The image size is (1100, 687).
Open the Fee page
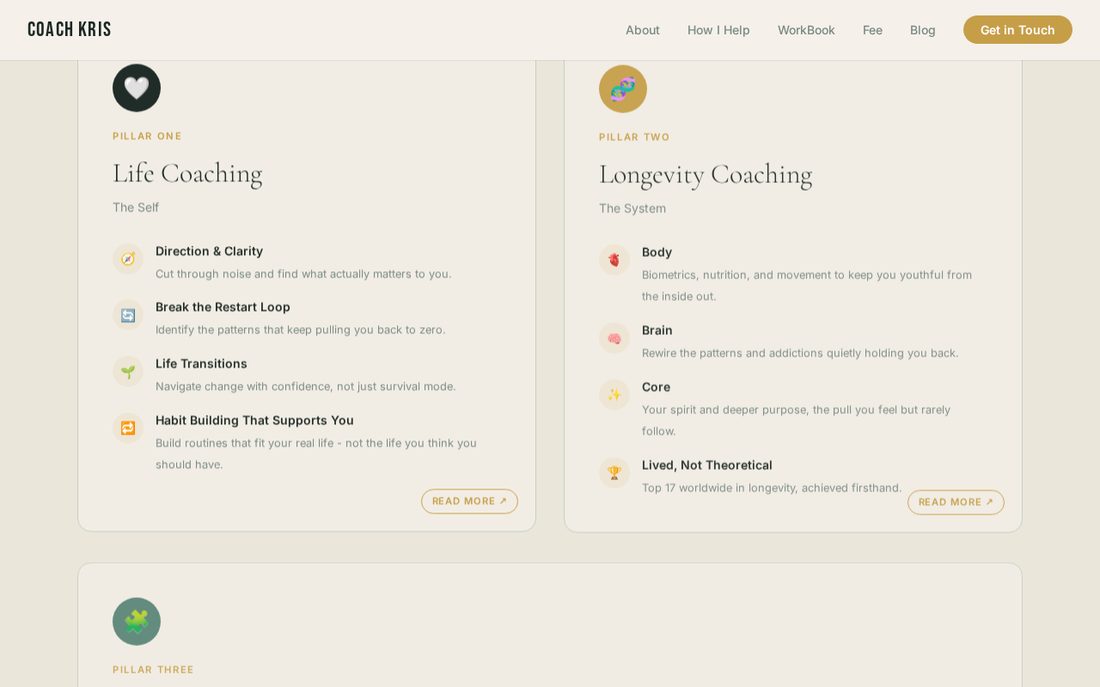[872, 30]
